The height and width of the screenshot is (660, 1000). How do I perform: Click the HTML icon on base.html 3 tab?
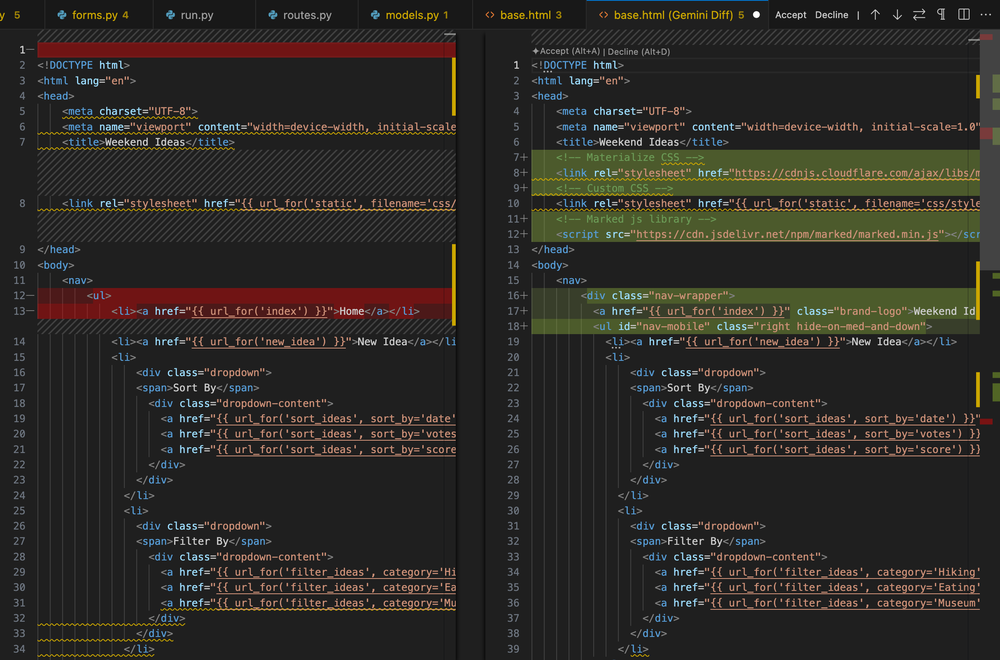490,15
